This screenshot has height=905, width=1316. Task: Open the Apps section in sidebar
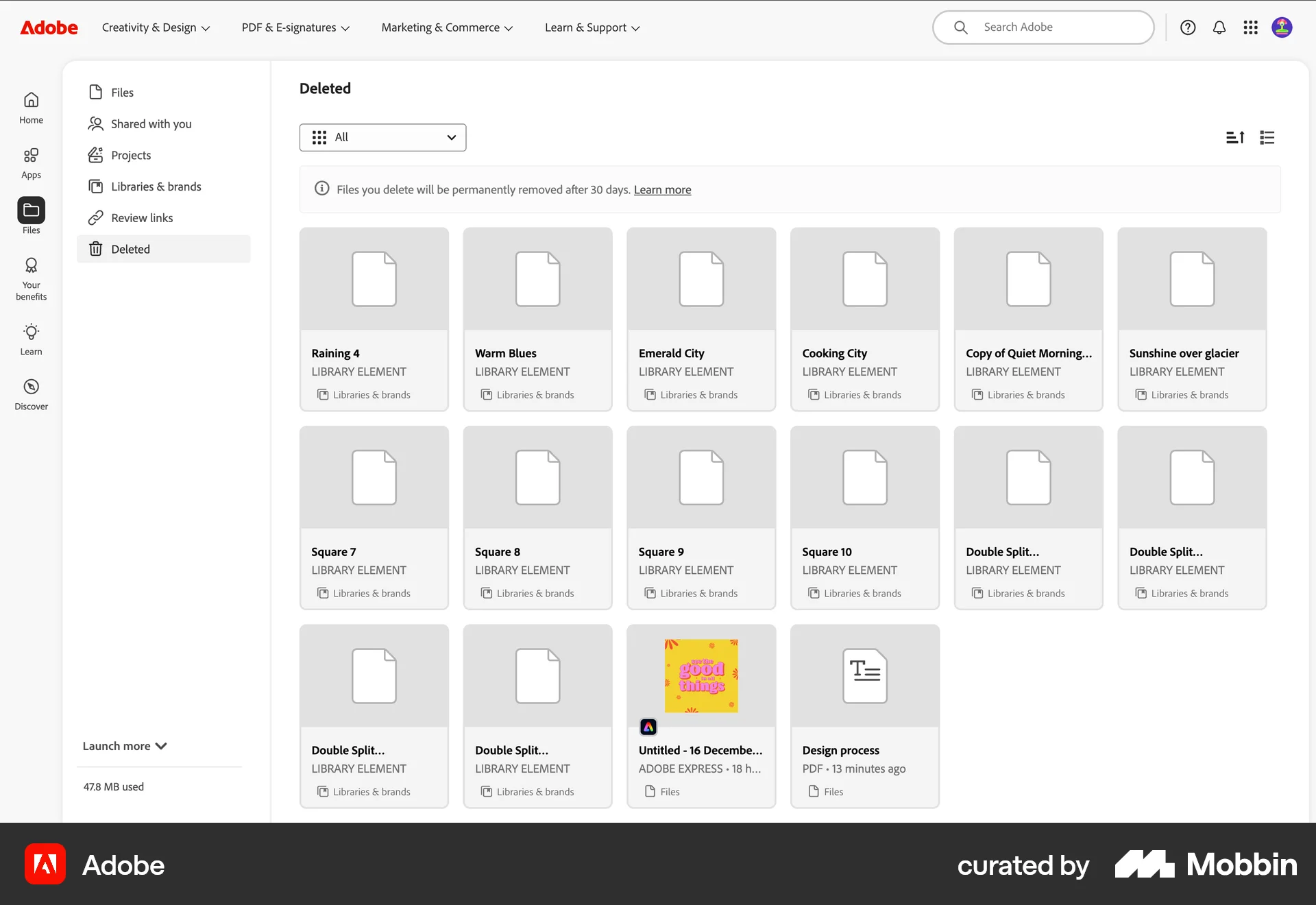(31, 162)
